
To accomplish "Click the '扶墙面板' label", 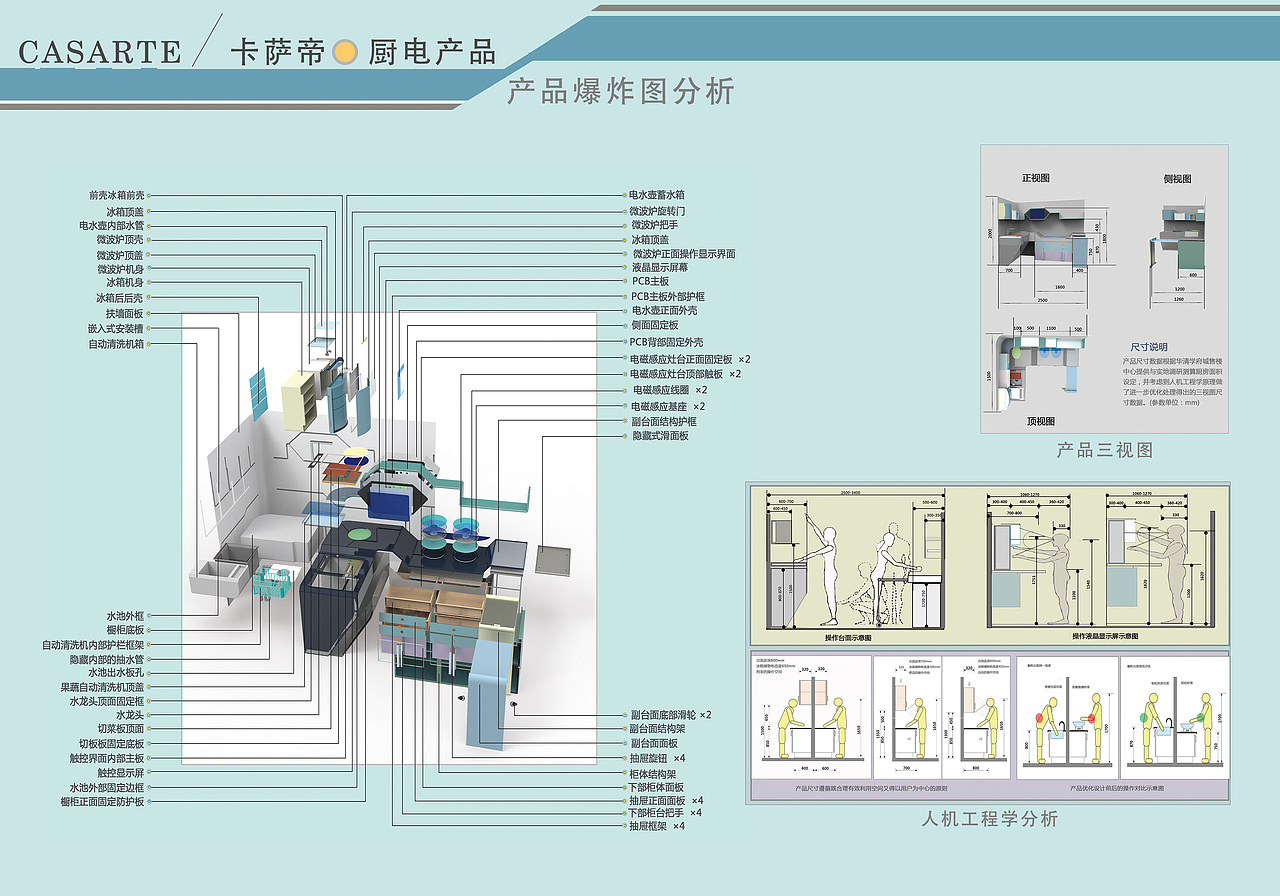I will [126, 314].
